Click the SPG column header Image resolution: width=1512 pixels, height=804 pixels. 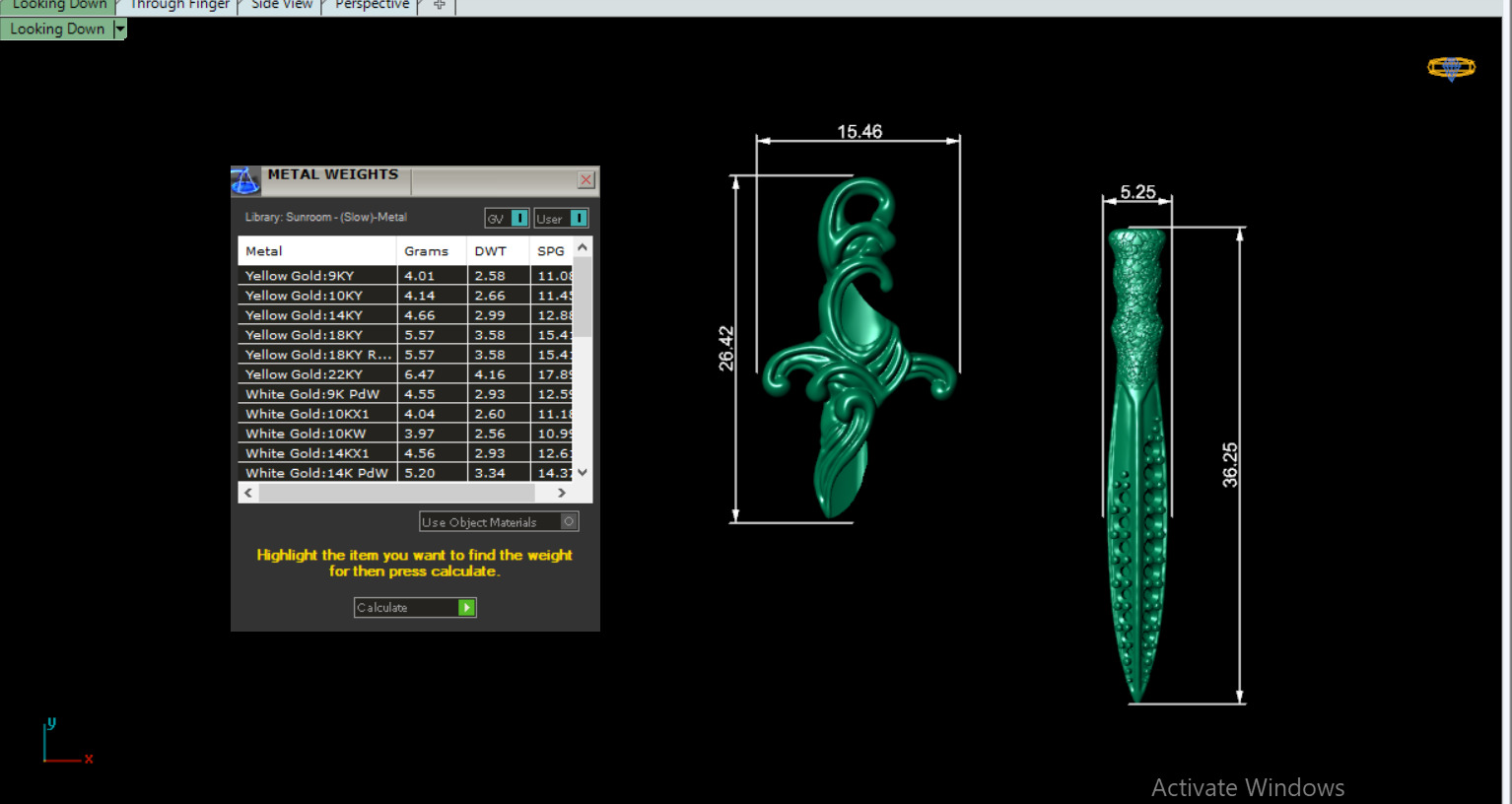552,251
